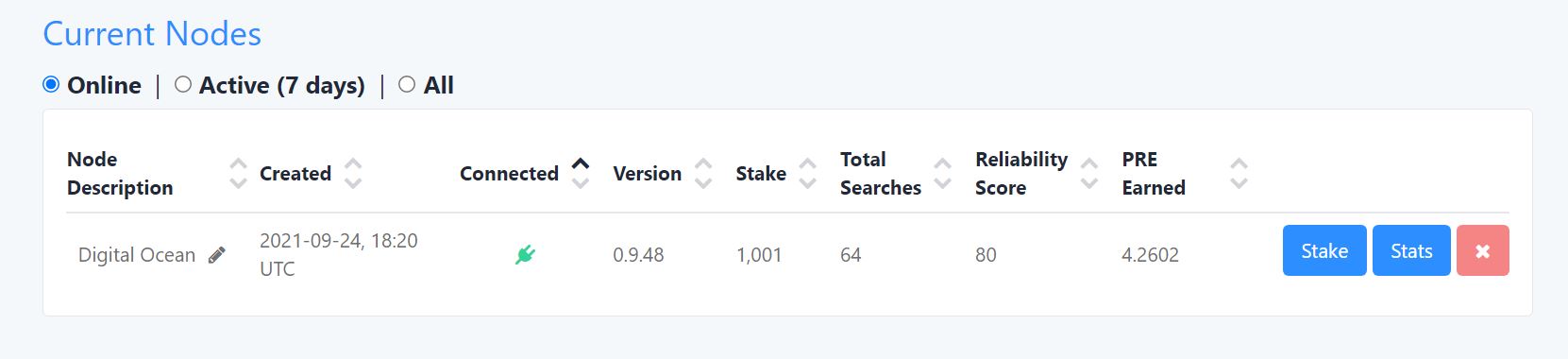Sort by Created column arrows
The width and height of the screenshot is (1568, 359).
pos(353,174)
